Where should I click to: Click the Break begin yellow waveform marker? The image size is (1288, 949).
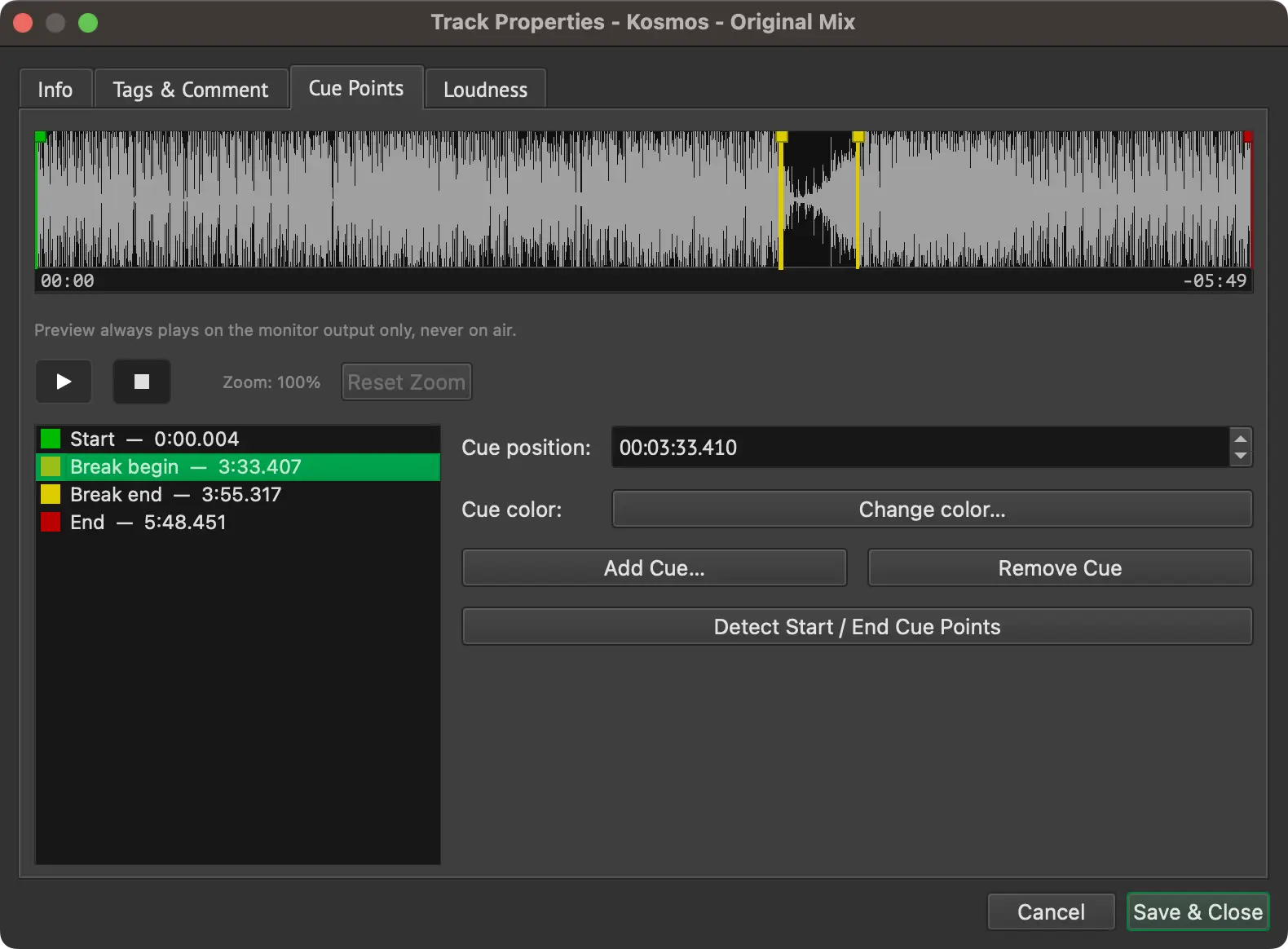tap(781, 137)
